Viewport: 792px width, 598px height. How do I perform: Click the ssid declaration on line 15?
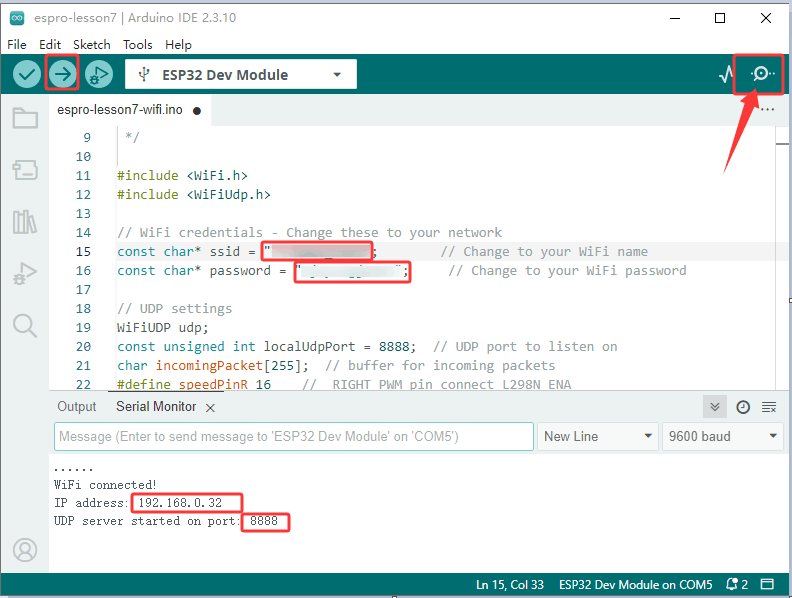248,252
